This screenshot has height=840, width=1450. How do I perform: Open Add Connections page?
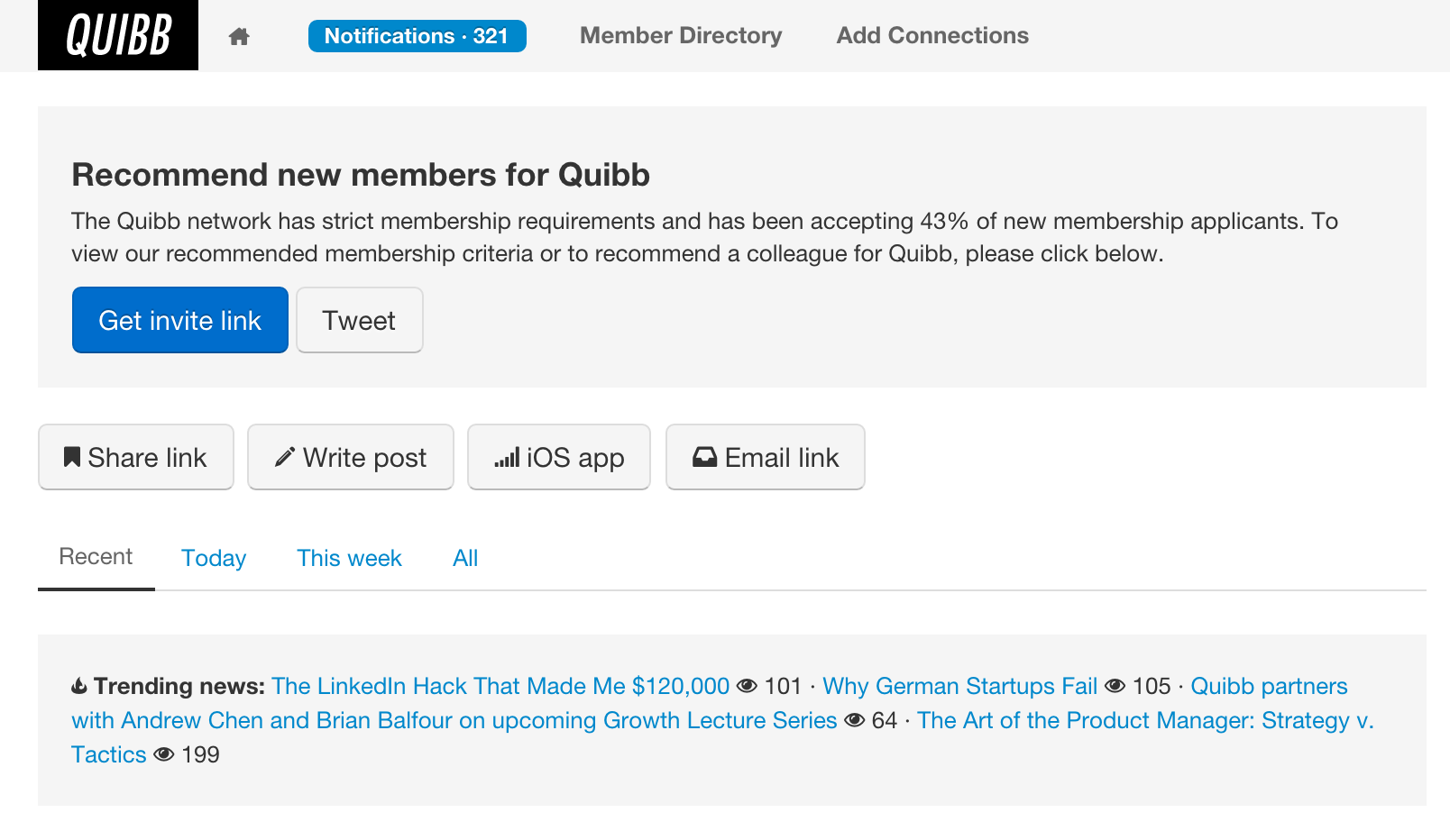click(x=932, y=35)
